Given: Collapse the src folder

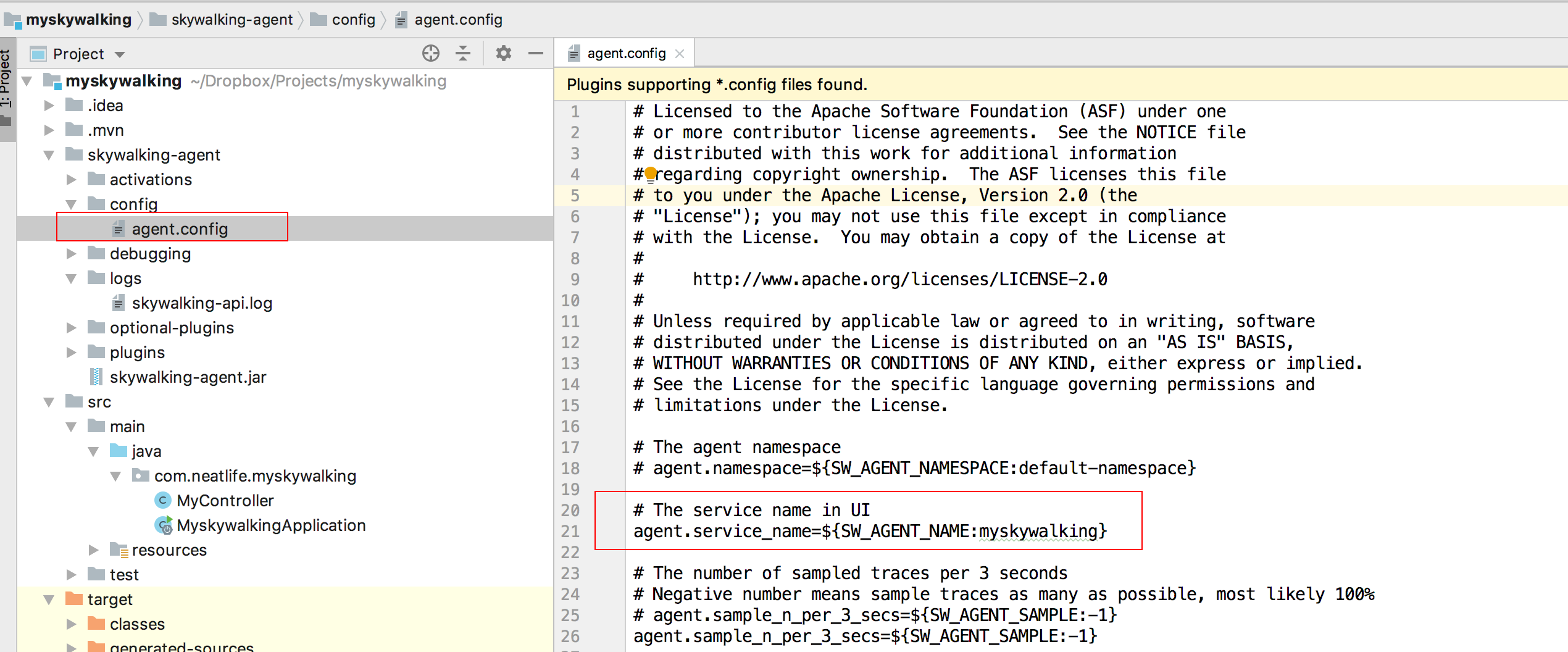Looking at the screenshot, I should click(49, 402).
